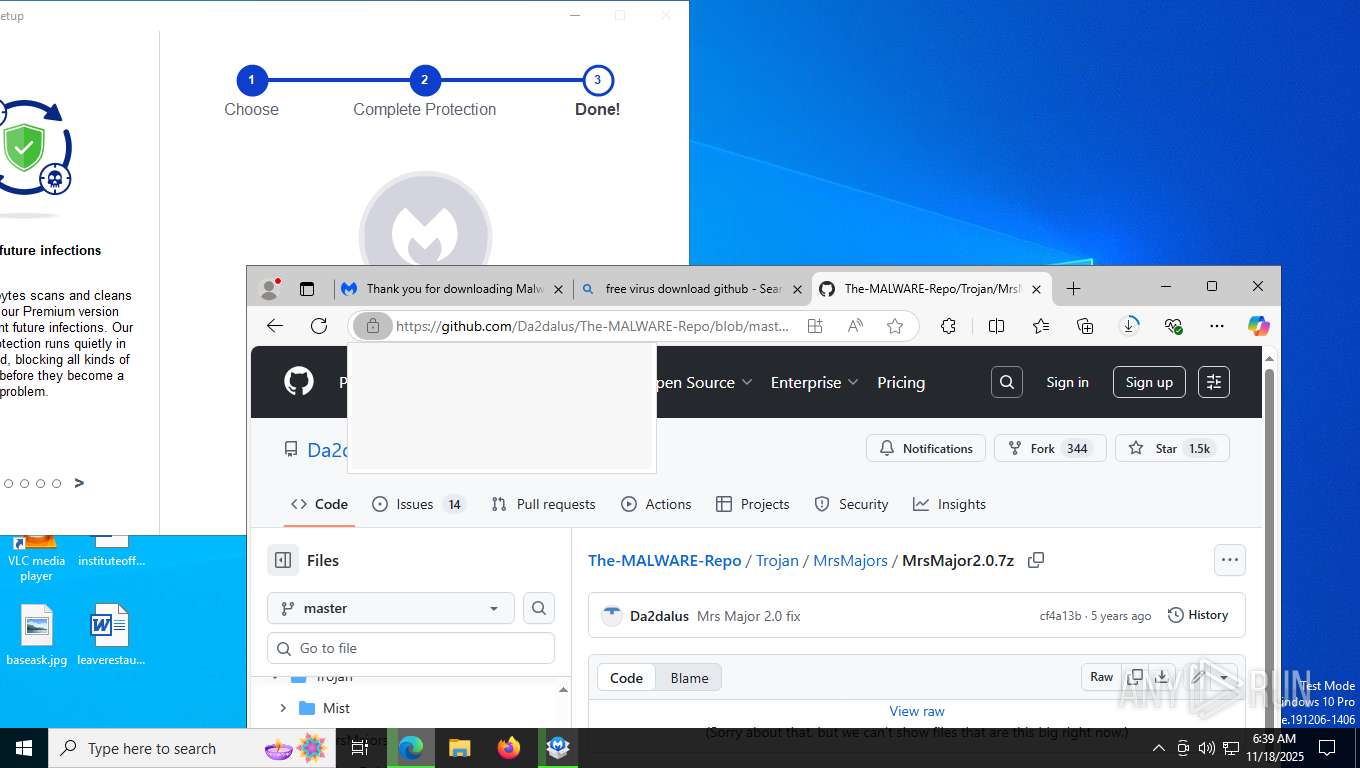Image resolution: width=1360 pixels, height=768 pixels.
Task: Add page to favorites star
Action: 895,326
